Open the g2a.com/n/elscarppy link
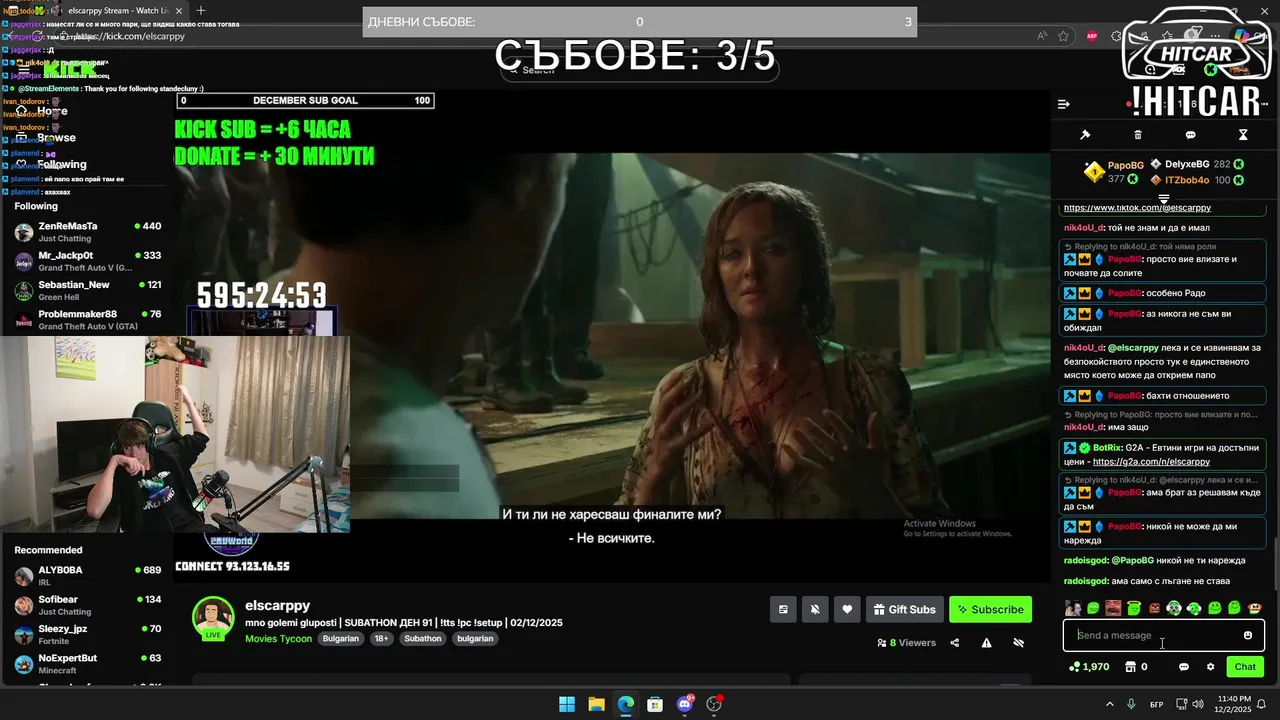 [1151, 462]
